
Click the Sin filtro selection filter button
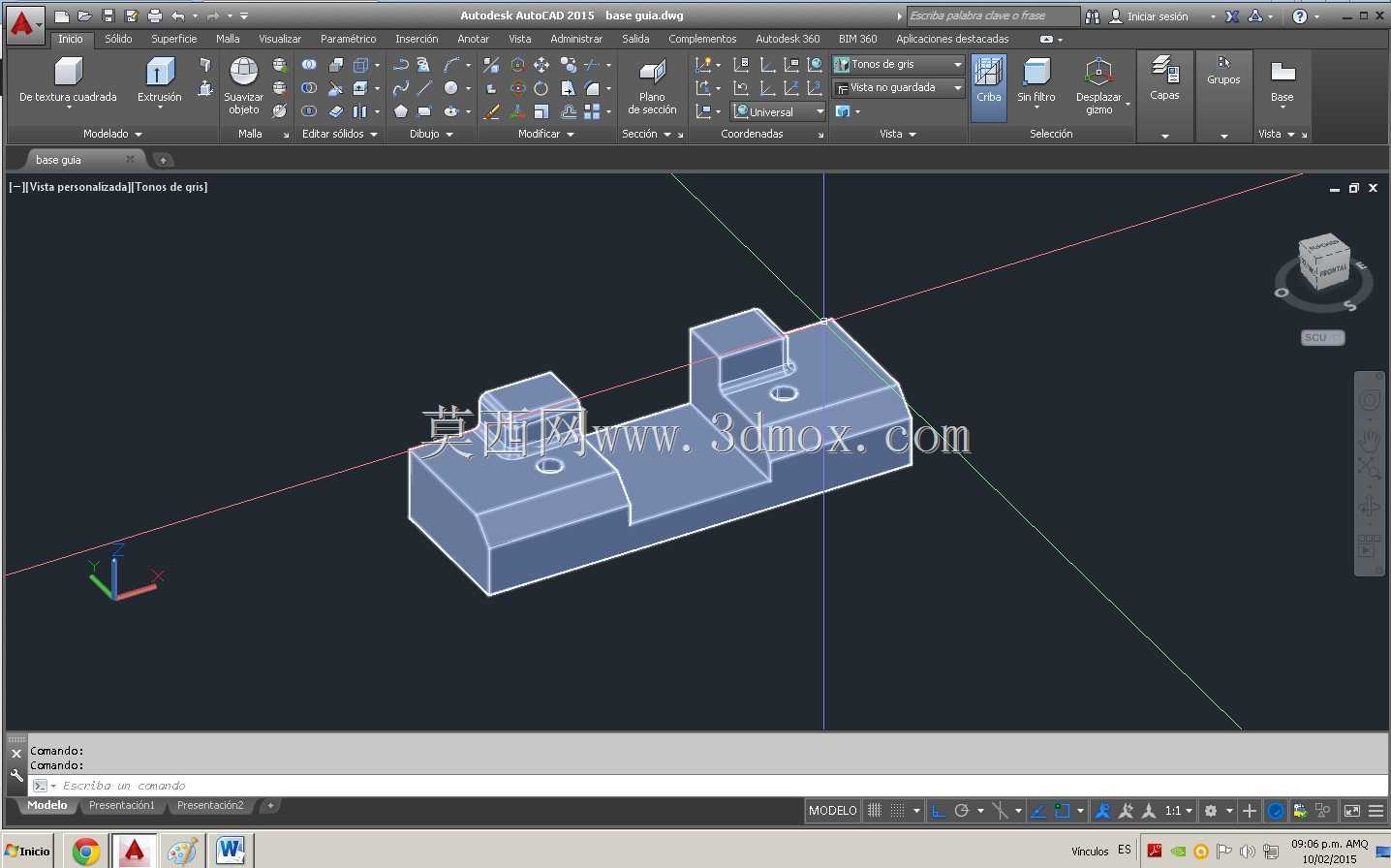click(1036, 81)
